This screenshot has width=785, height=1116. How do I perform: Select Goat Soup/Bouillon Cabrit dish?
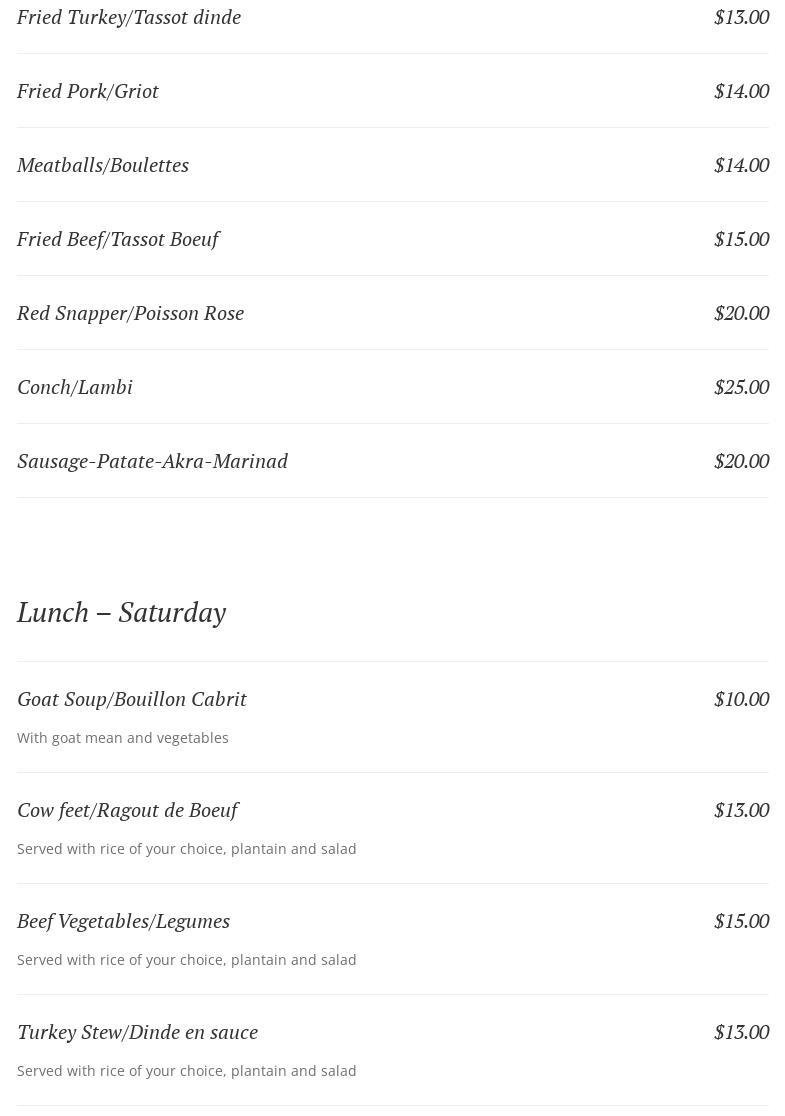[x=132, y=699]
